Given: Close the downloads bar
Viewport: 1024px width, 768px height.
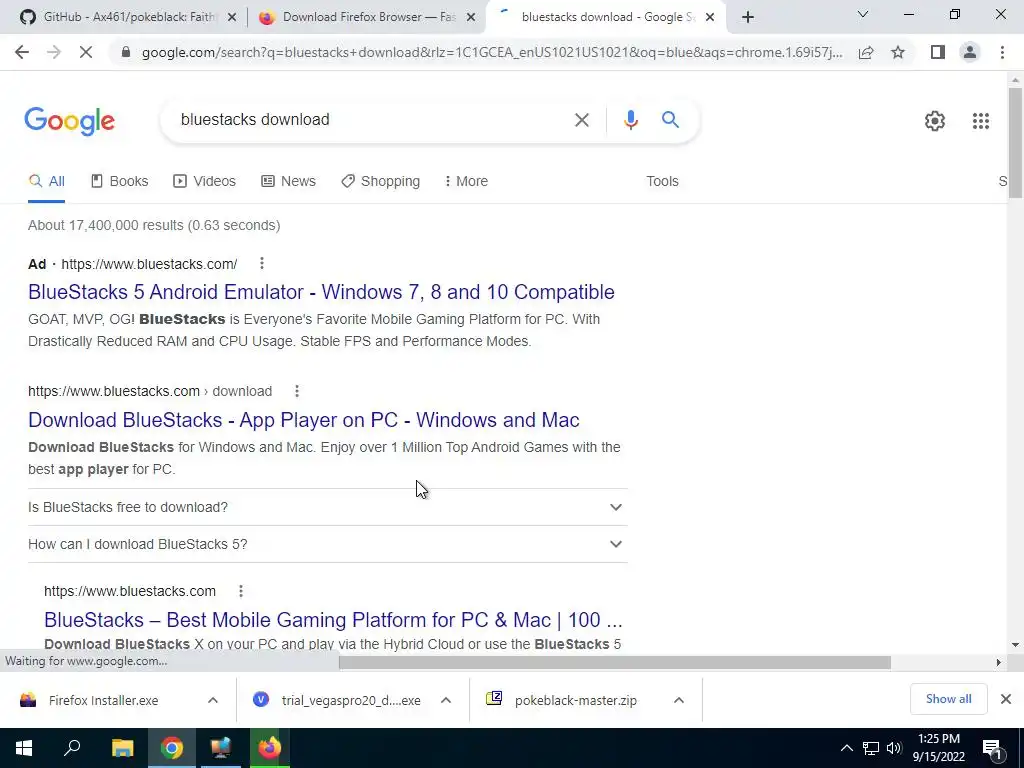Looking at the screenshot, I should pos(1006,699).
